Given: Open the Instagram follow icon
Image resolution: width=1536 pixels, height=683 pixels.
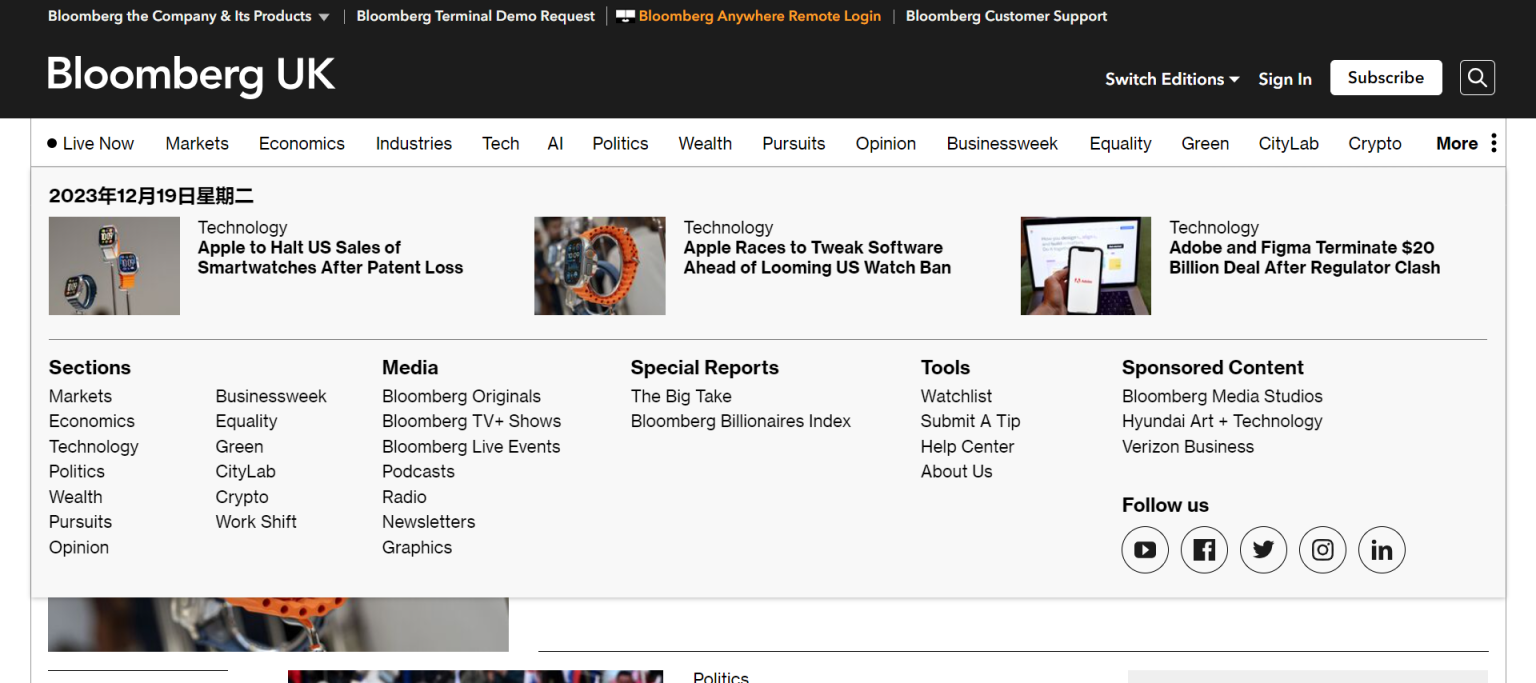Looking at the screenshot, I should pos(1322,550).
